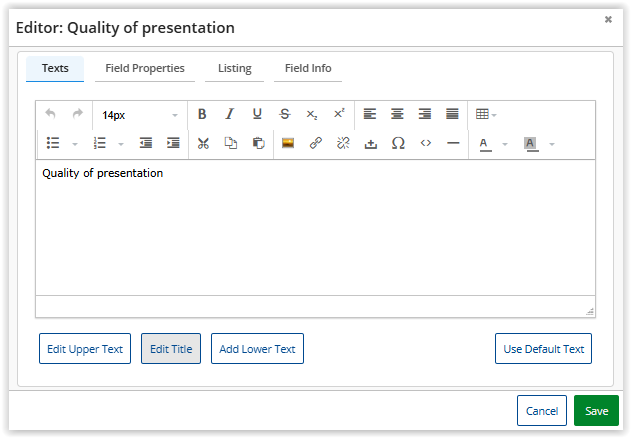Click the Save button
Image resolution: width=631 pixels, height=438 pixels.
[596, 411]
